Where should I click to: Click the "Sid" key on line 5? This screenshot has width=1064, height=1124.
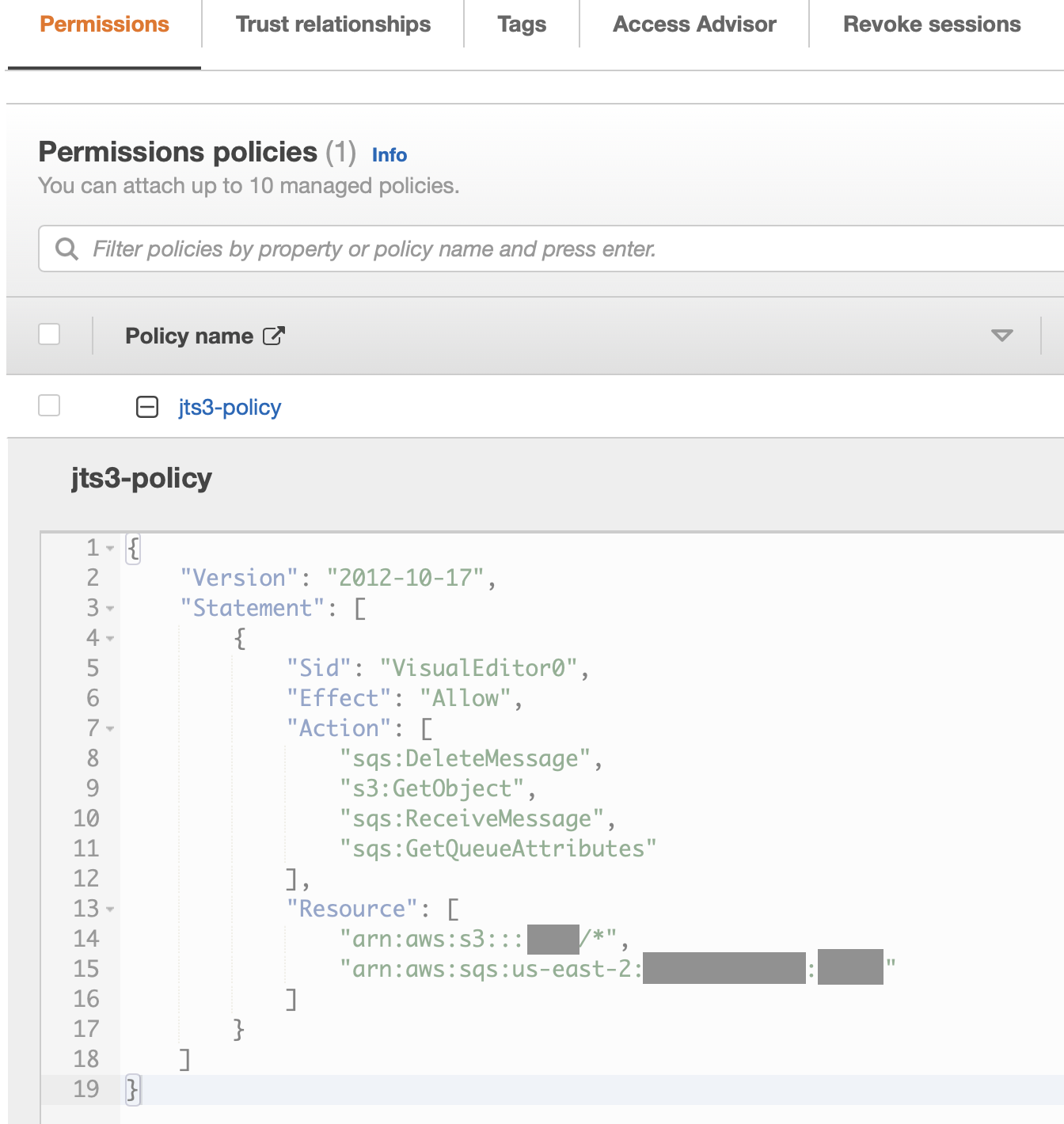pos(319,668)
